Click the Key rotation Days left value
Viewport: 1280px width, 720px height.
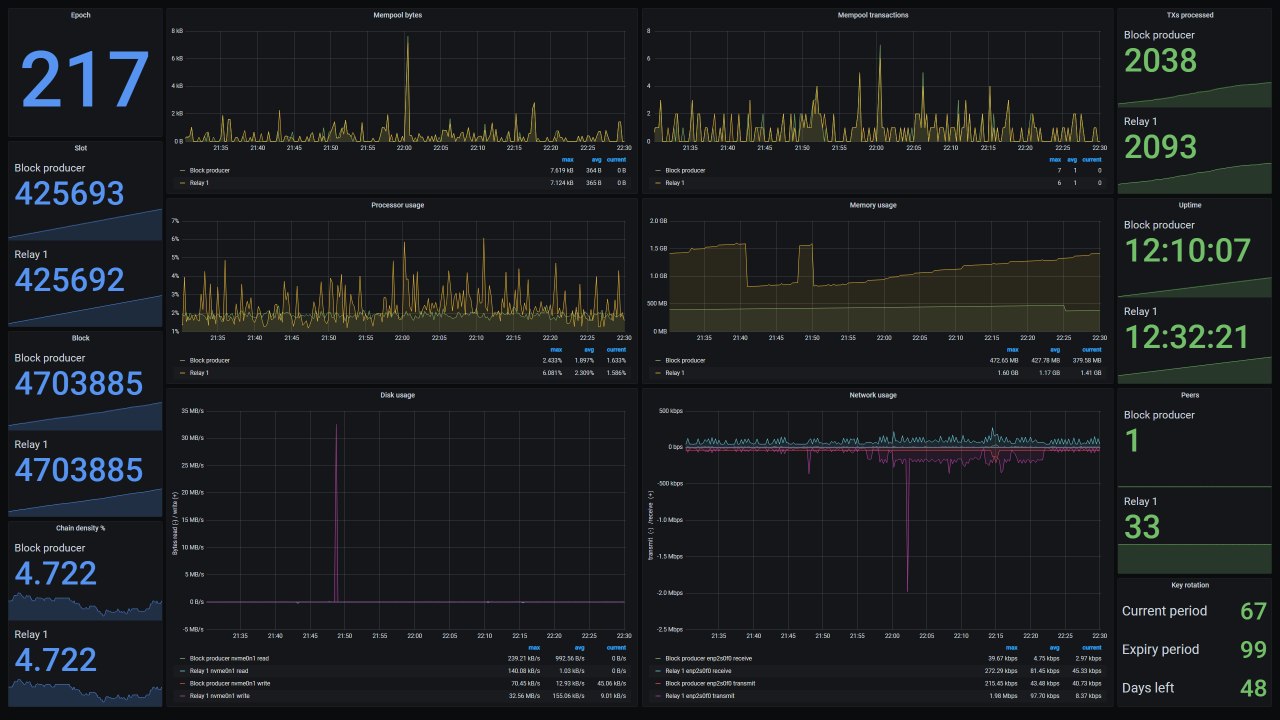1253,688
